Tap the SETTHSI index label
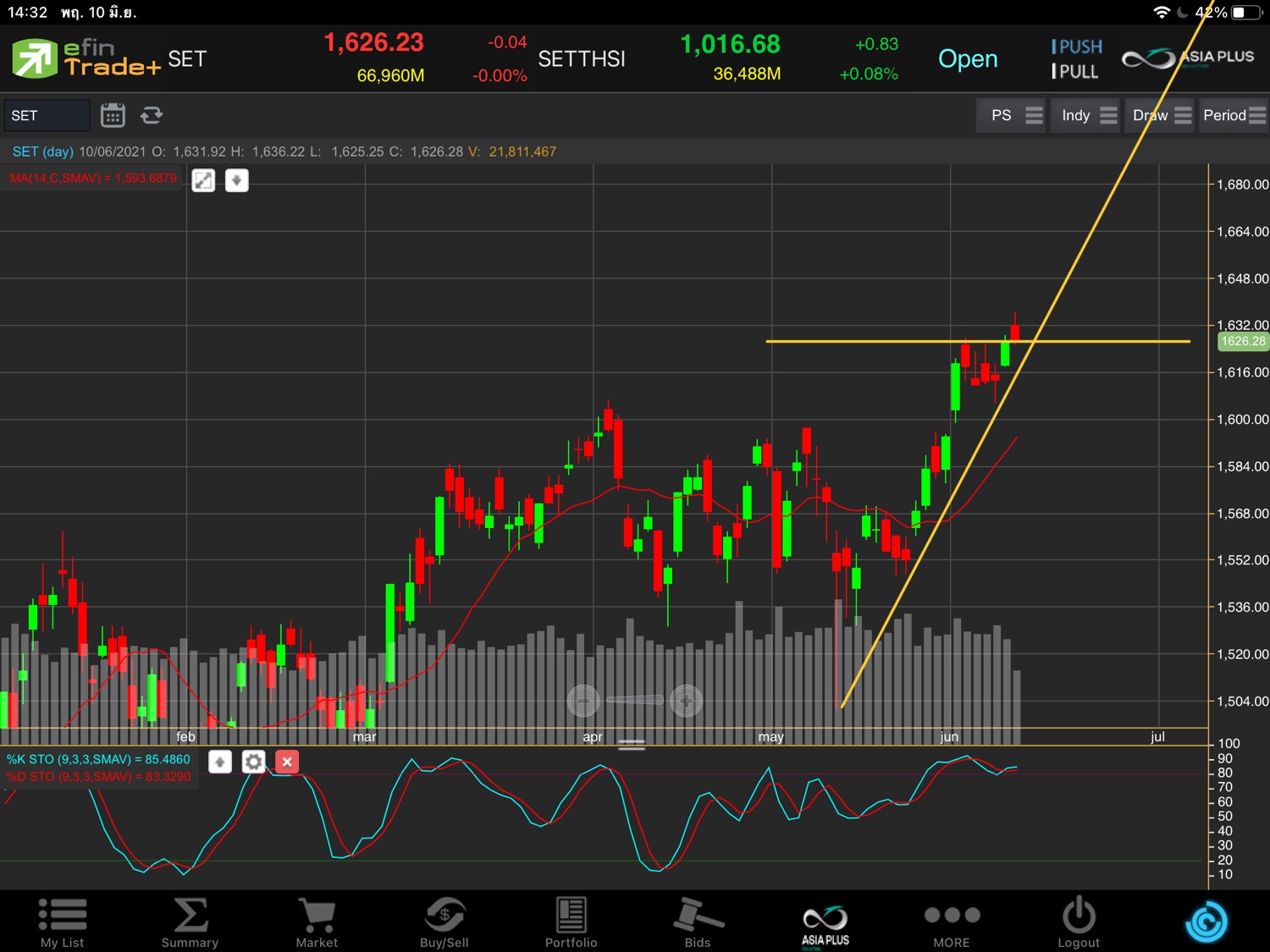1270x952 pixels. [x=582, y=59]
